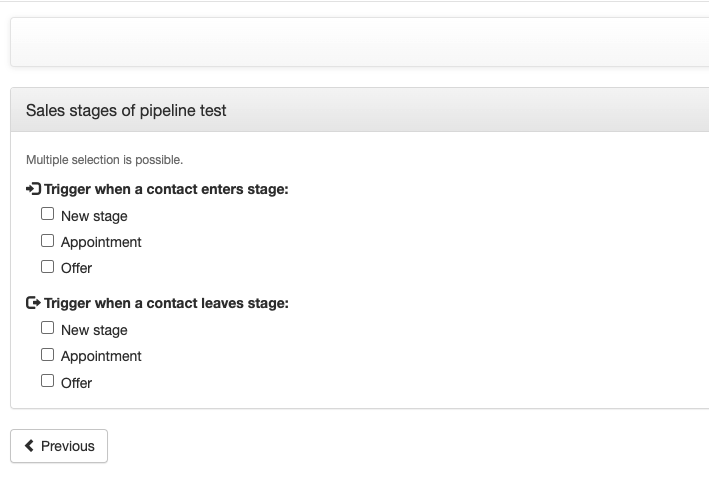Click the "Sales stages of pipeline test" header
Screen dimensions: 709x482
click(x=126, y=111)
